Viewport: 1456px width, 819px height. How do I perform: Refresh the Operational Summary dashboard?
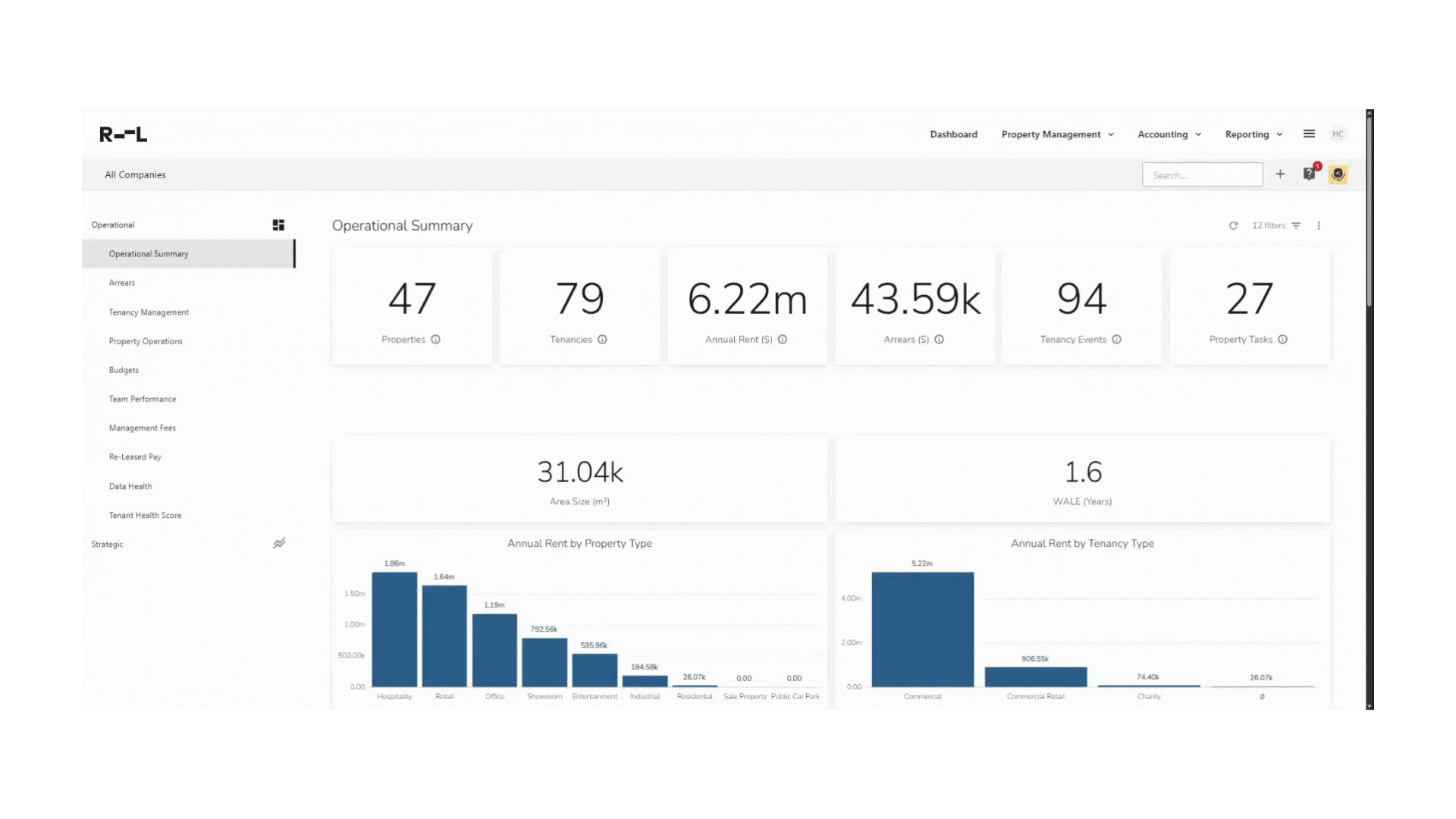(1234, 225)
